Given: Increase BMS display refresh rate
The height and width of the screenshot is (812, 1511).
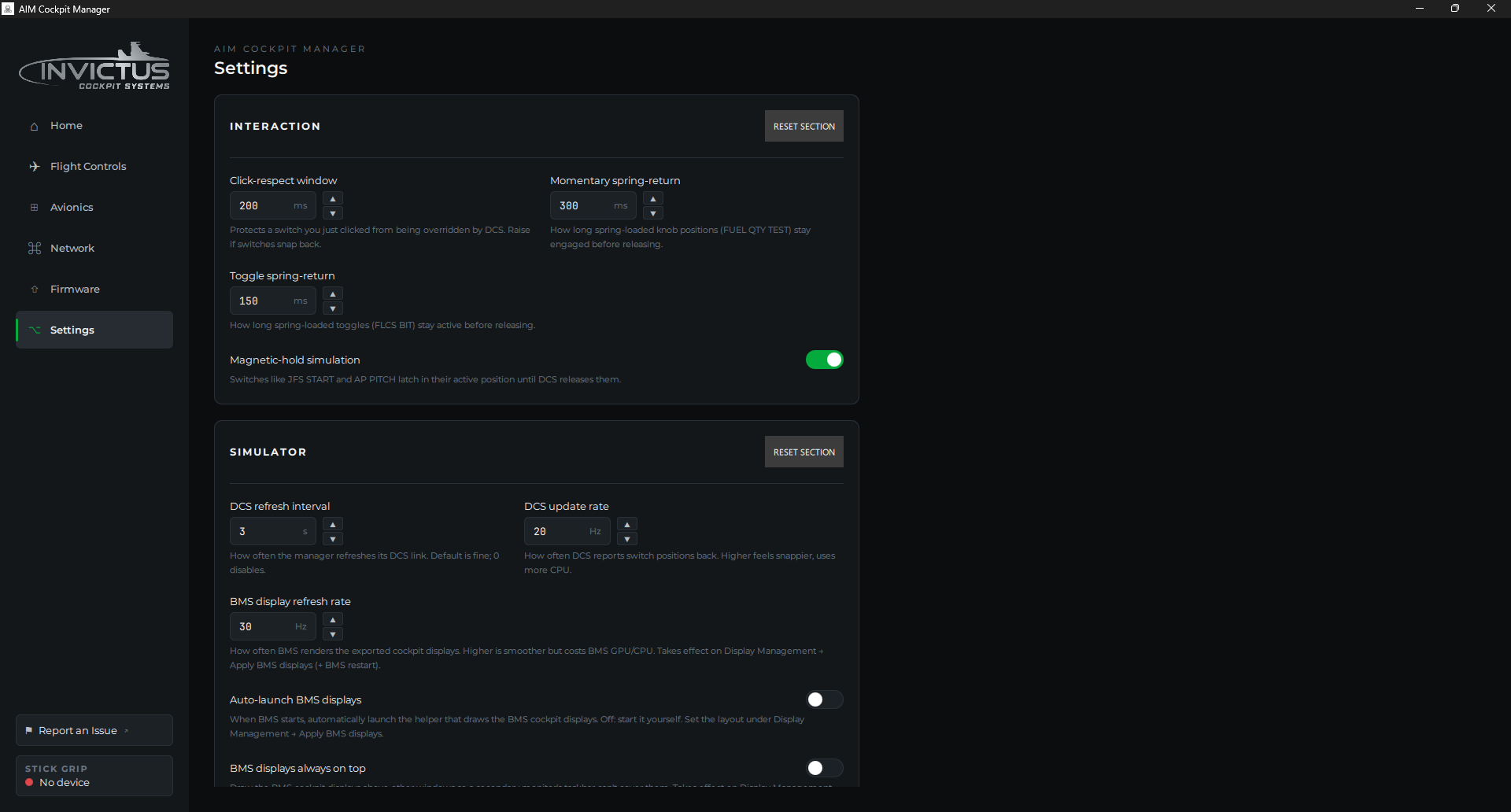Looking at the screenshot, I should pyautogui.click(x=333, y=619).
